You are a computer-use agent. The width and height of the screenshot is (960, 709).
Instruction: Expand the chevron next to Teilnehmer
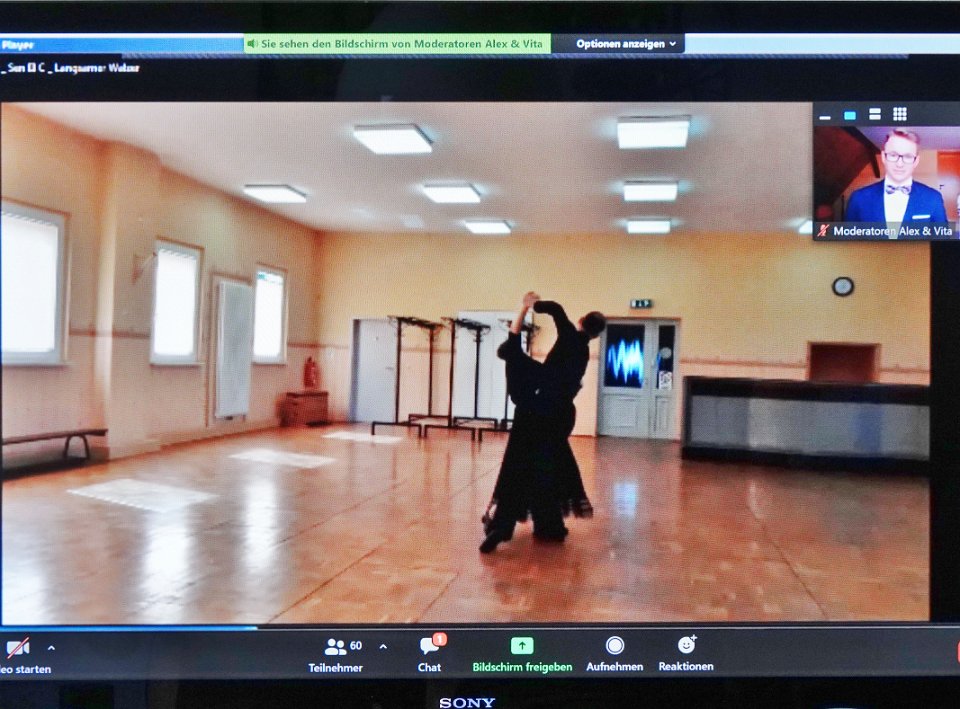[383, 647]
